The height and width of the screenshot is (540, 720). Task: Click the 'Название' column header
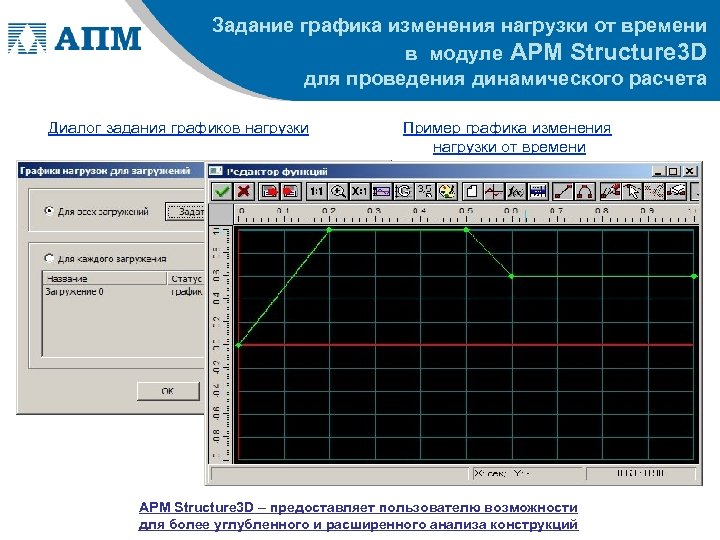click(105, 278)
